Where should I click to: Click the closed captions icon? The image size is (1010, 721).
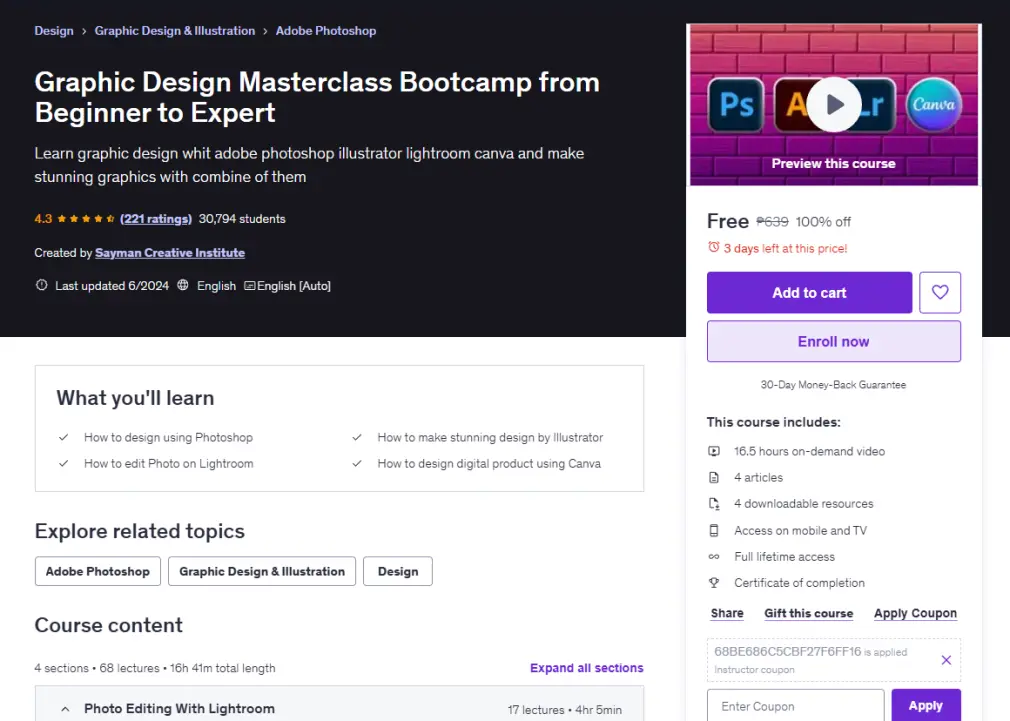249,285
